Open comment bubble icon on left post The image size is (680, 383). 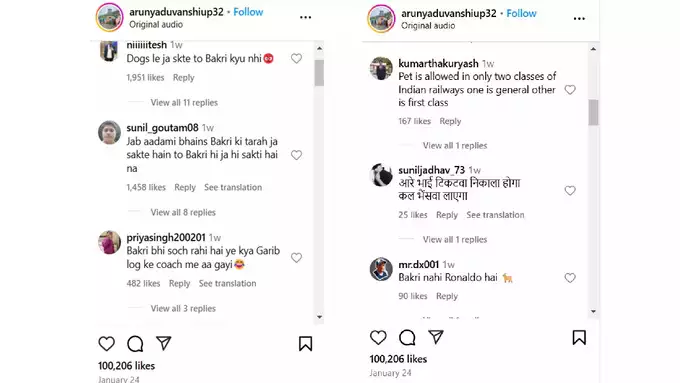[135, 344]
